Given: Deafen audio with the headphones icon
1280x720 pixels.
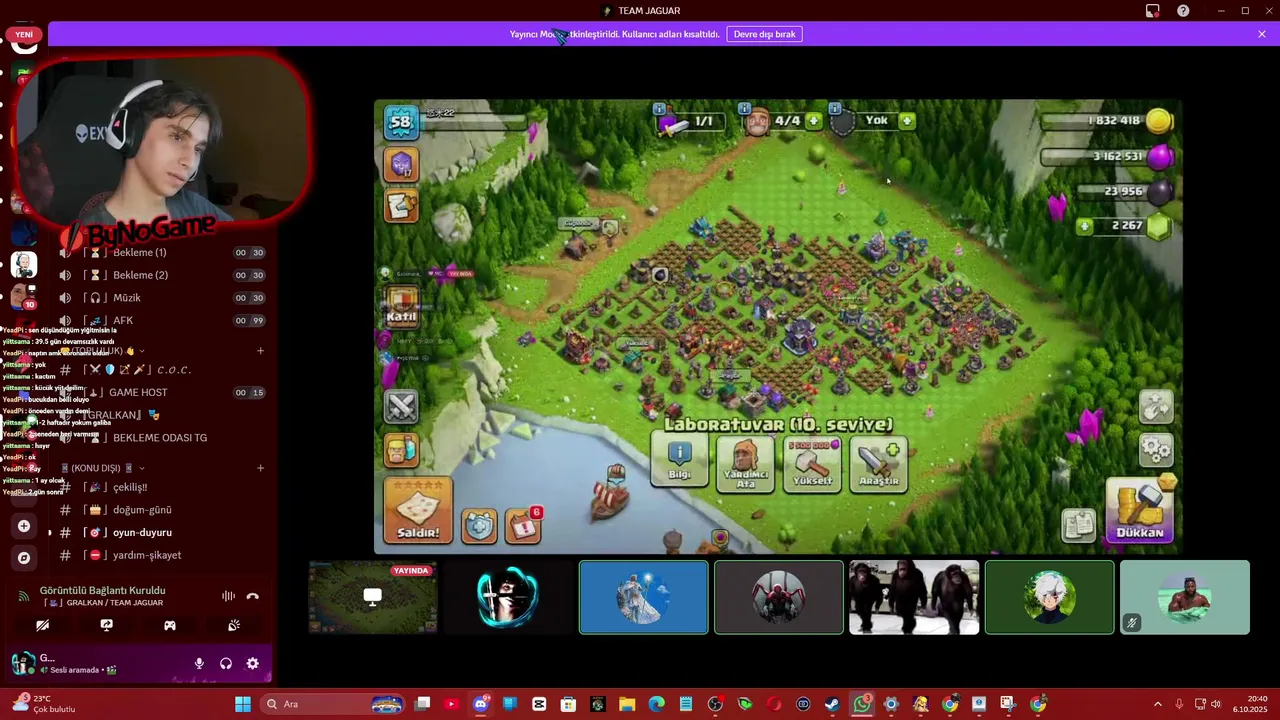Looking at the screenshot, I should 226,663.
